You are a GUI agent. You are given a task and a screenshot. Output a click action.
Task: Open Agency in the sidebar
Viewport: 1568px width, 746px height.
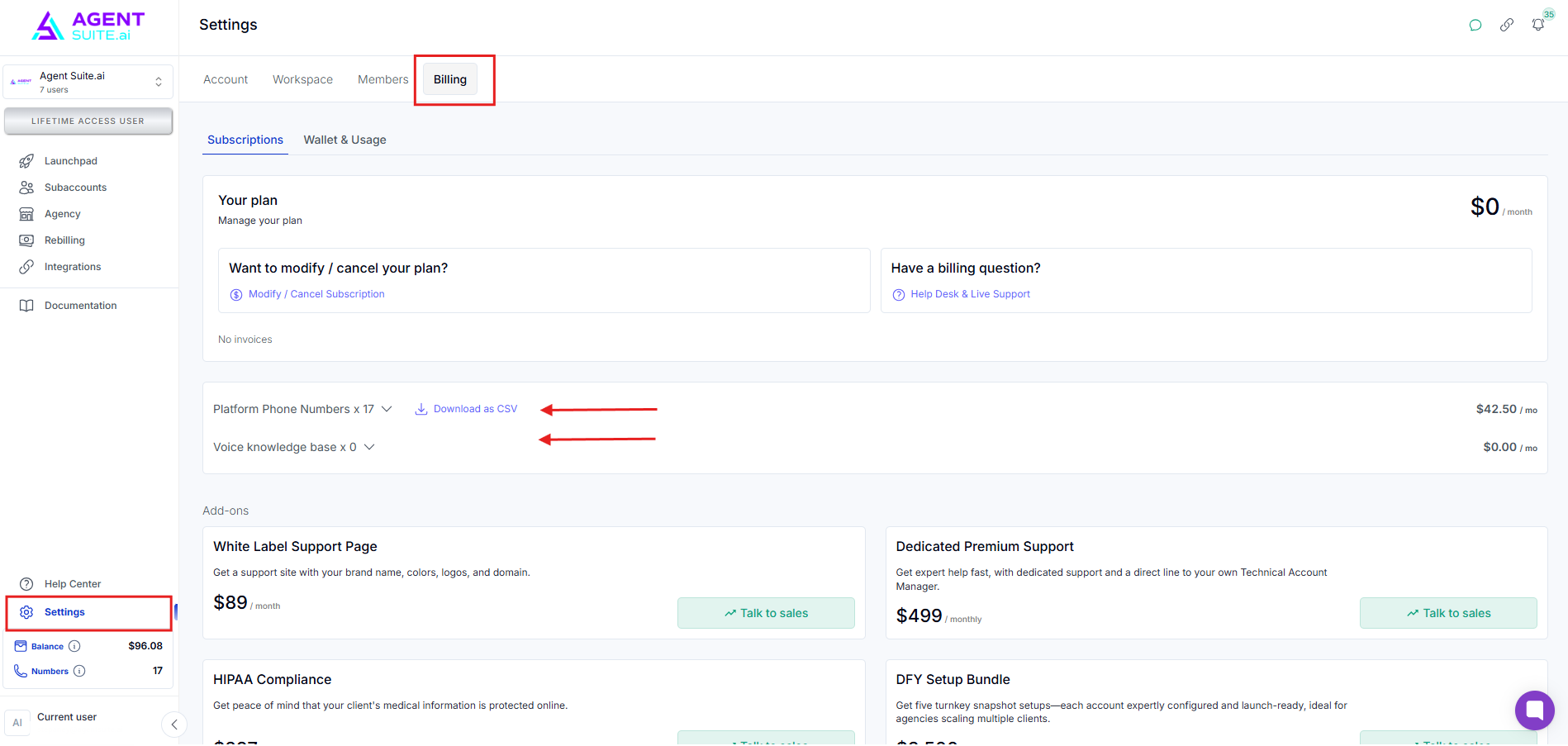pyautogui.click(x=63, y=214)
